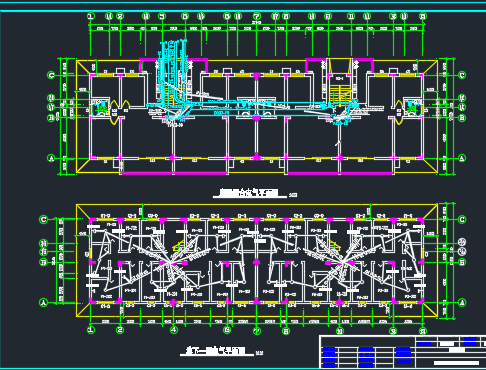Select axis bubble A left of the upper plan

pos(51,158)
